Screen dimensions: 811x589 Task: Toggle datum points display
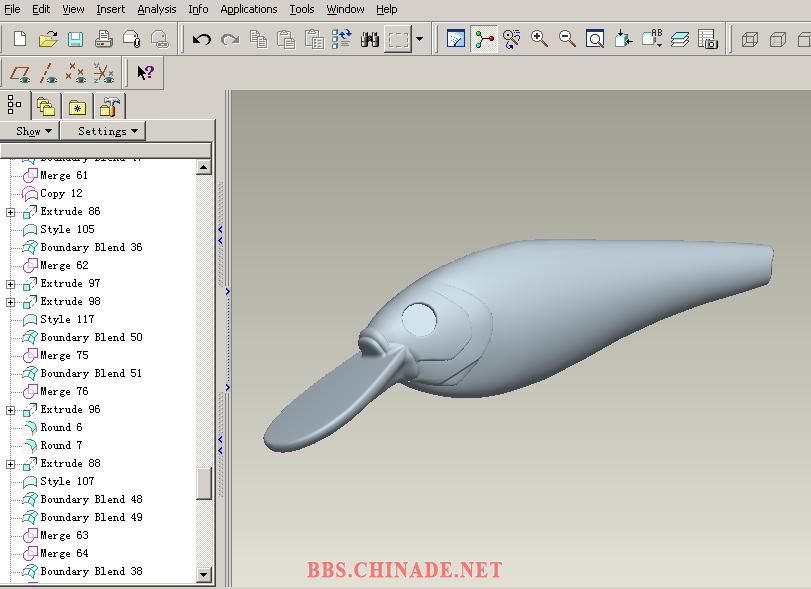(x=76, y=73)
